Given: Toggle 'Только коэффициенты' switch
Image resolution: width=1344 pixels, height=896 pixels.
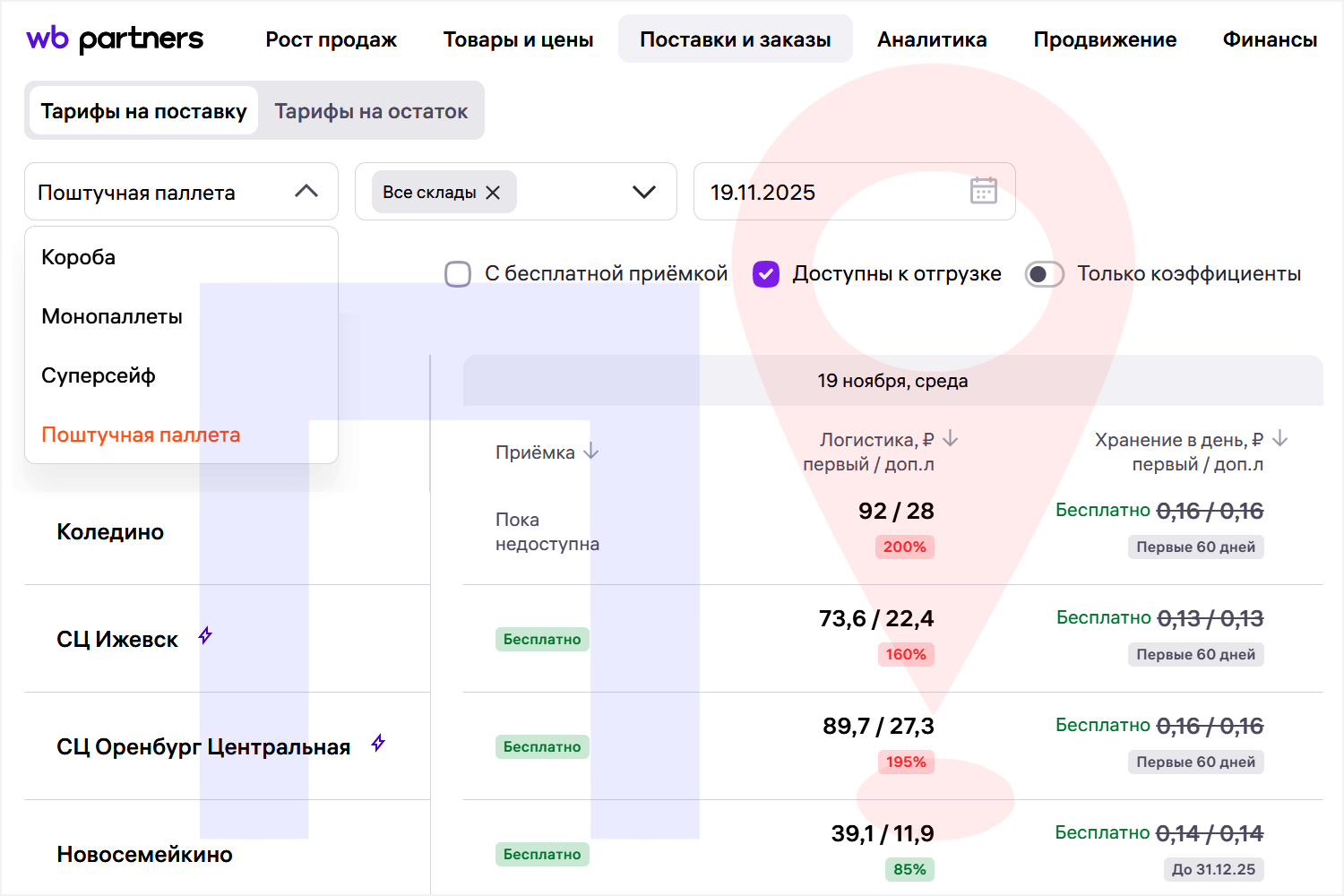Looking at the screenshot, I should point(1044,274).
